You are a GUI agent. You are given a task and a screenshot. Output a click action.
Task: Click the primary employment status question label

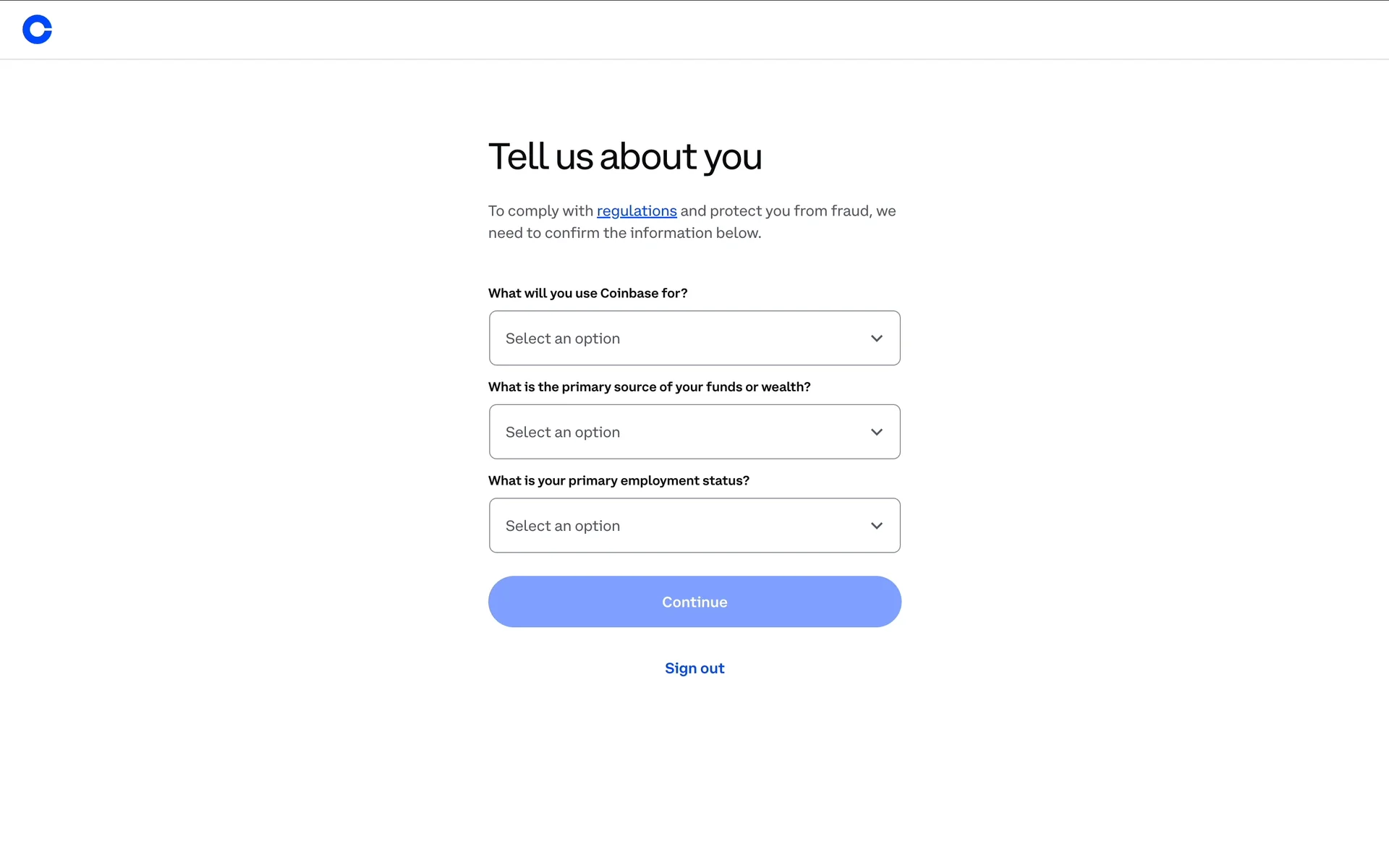[x=619, y=480]
